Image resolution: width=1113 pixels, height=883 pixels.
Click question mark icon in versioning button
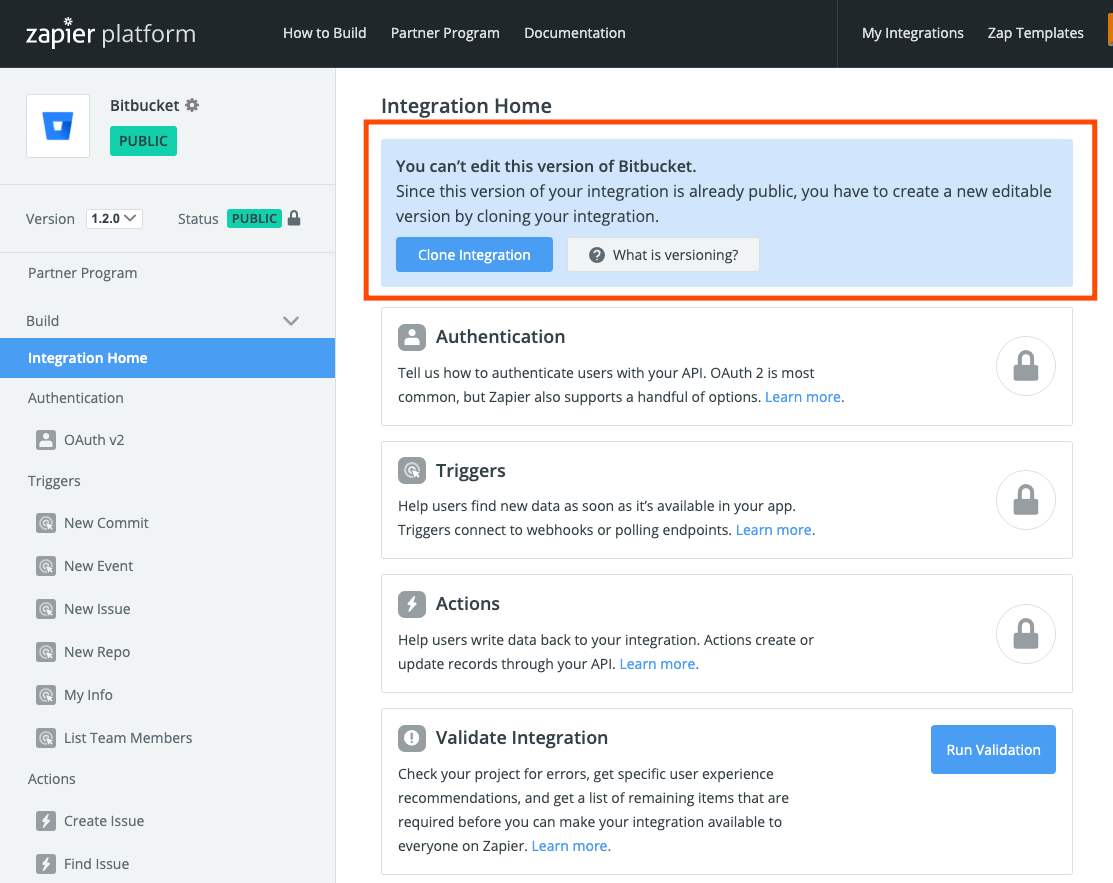(597, 255)
